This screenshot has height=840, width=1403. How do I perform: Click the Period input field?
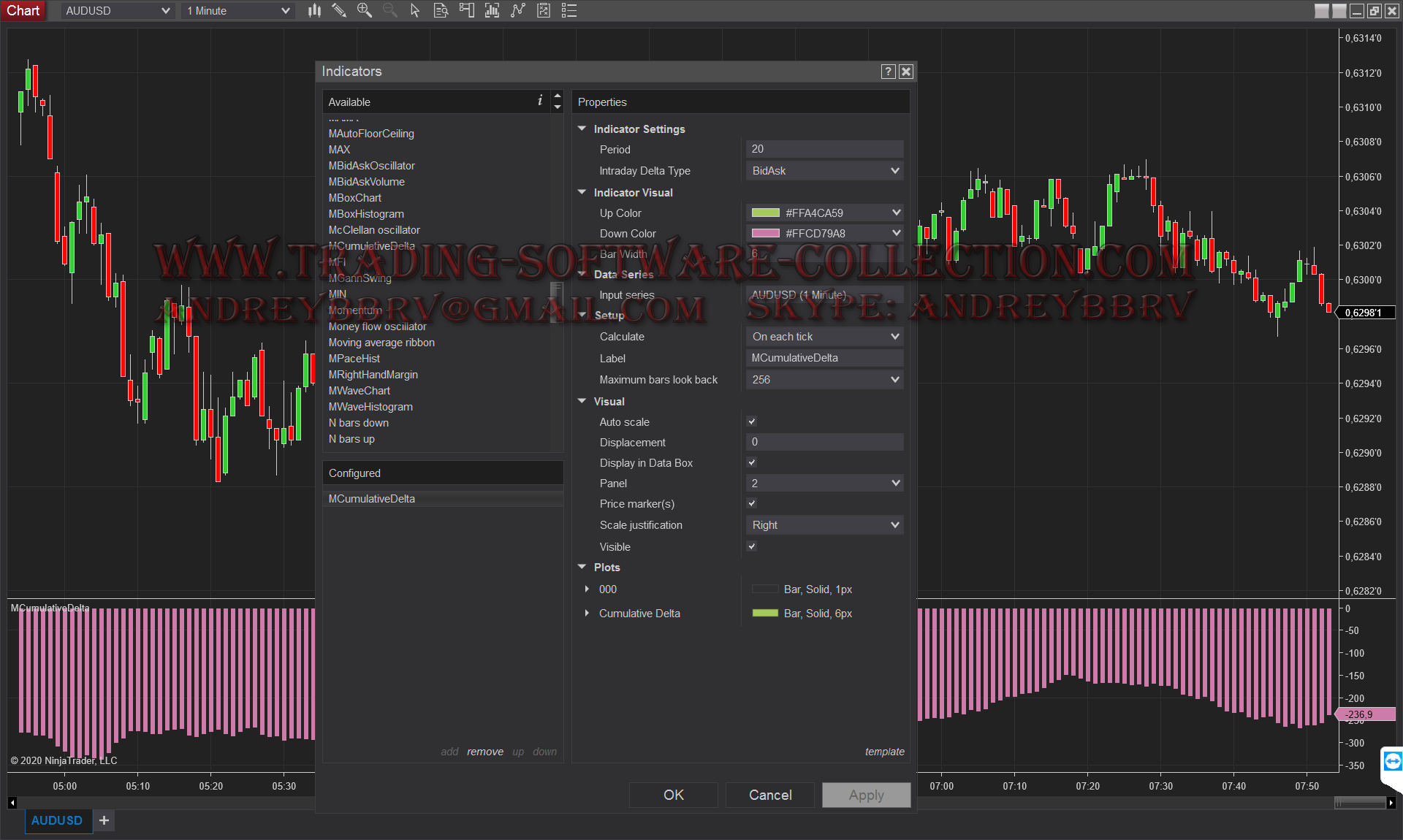[x=824, y=149]
